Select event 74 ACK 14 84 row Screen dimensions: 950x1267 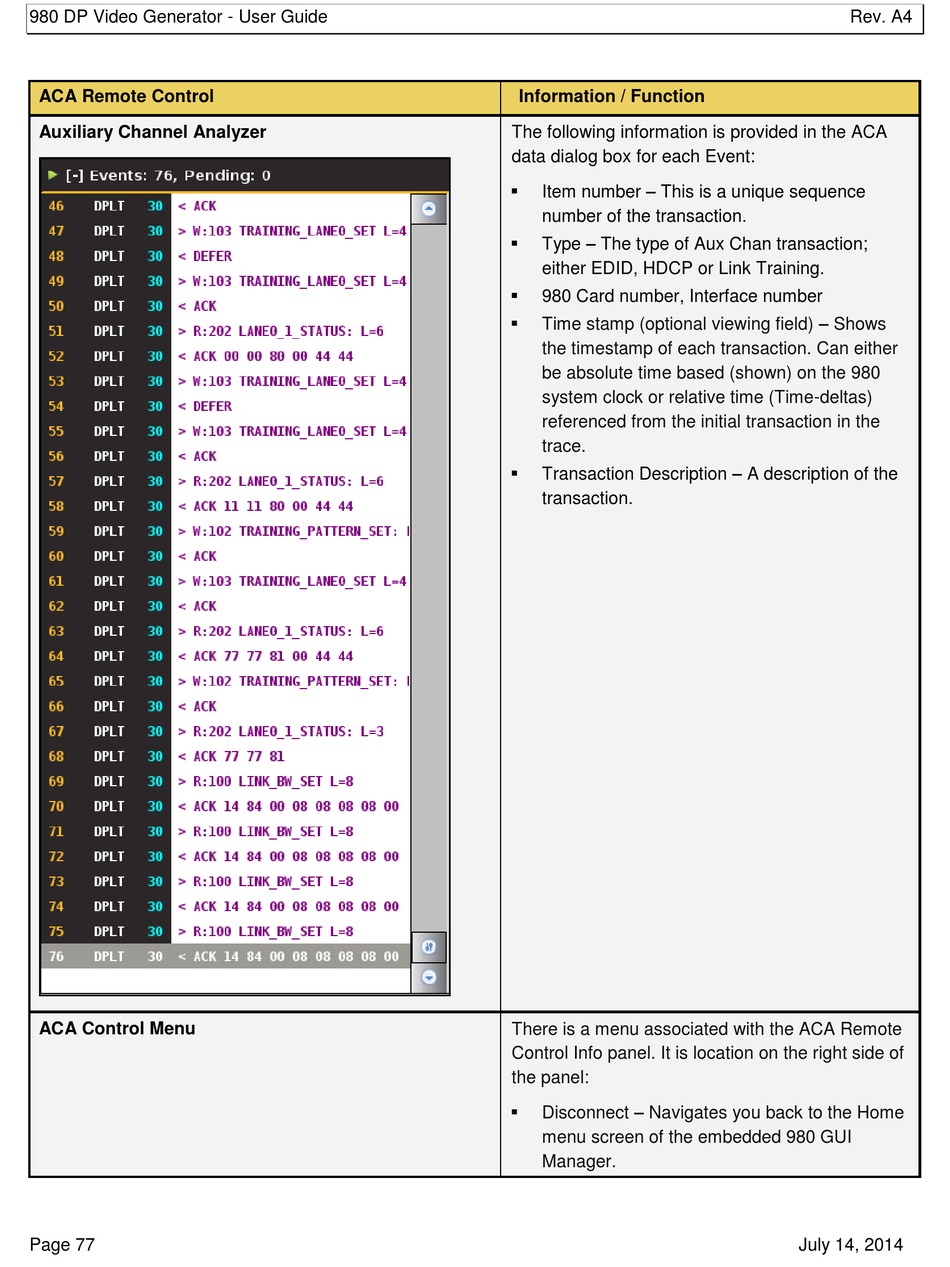click(226, 906)
